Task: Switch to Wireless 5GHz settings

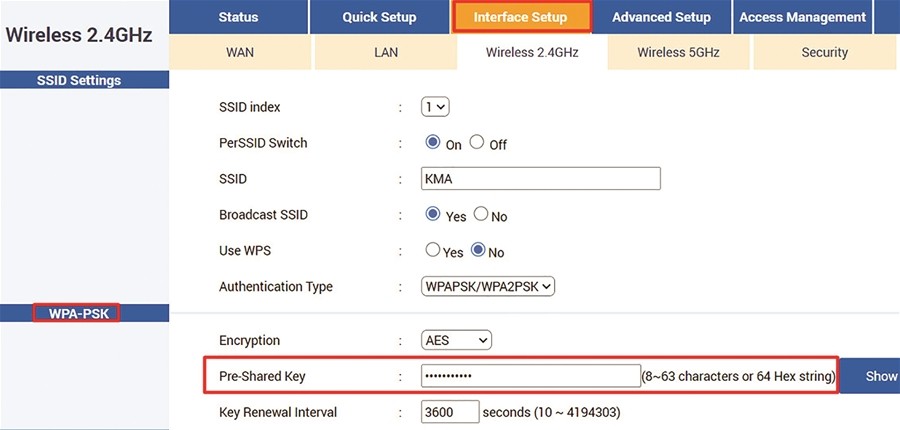Action: [678, 52]
